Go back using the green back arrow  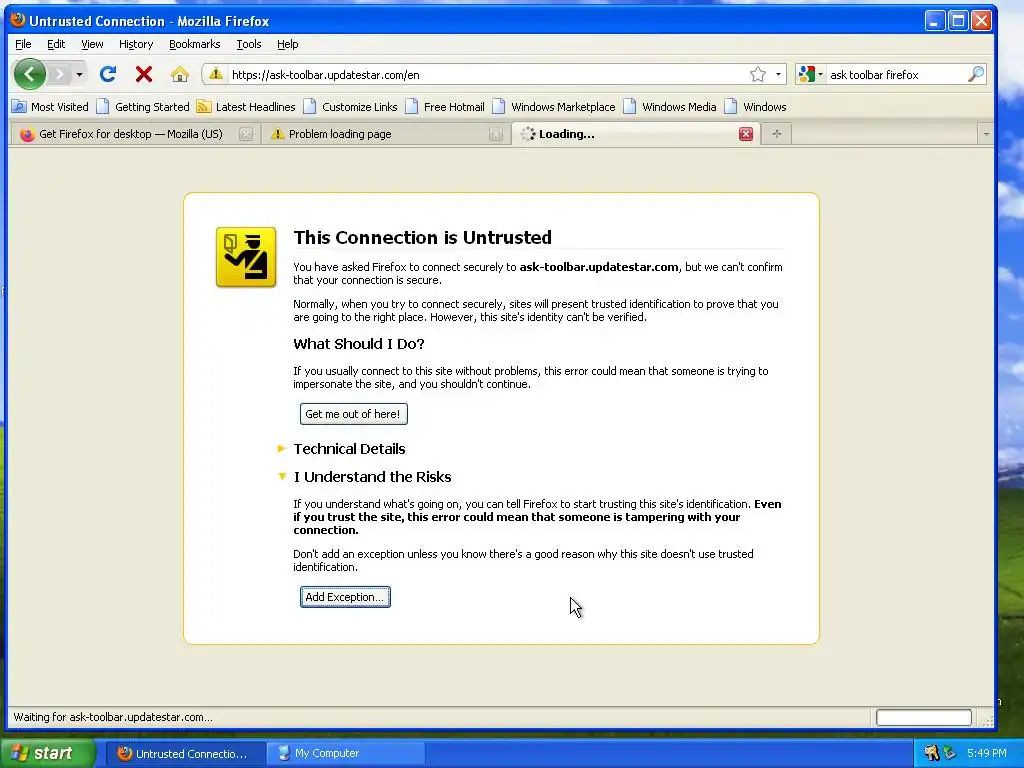tap(29, 74)
